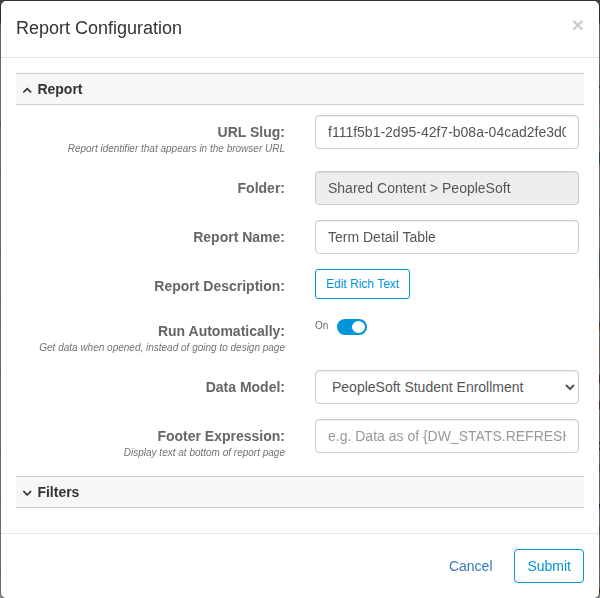Click the 'Report identifier that appears' hint
Image resolution: width=600 pixels, height=598 pixels.
(176, 148)
